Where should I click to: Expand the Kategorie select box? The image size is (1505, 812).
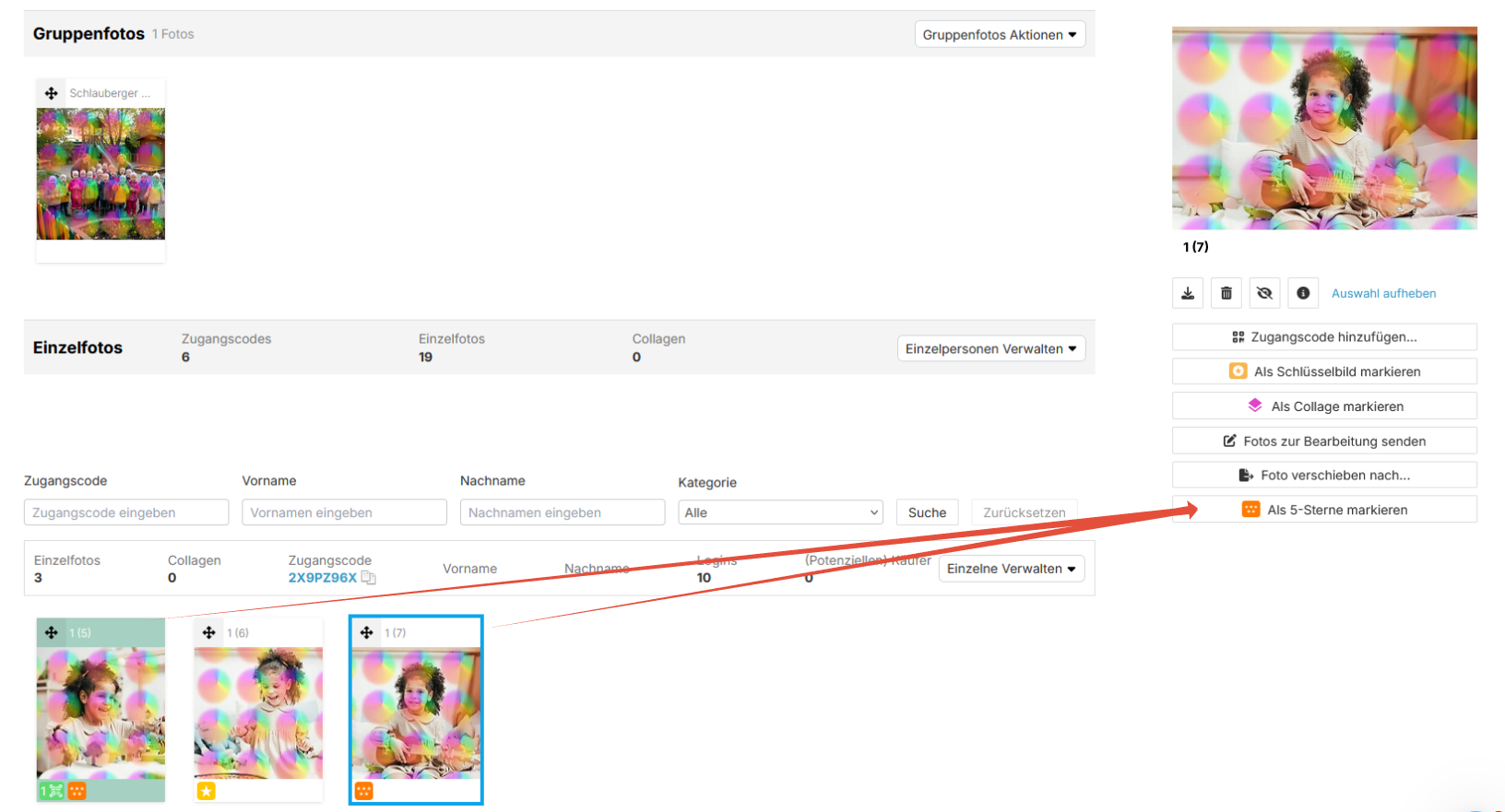[780, 512]
